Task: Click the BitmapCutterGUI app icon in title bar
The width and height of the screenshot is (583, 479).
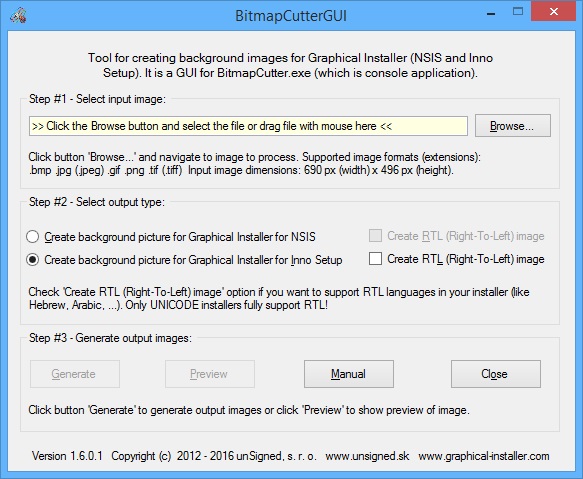Action: (18, 15)
